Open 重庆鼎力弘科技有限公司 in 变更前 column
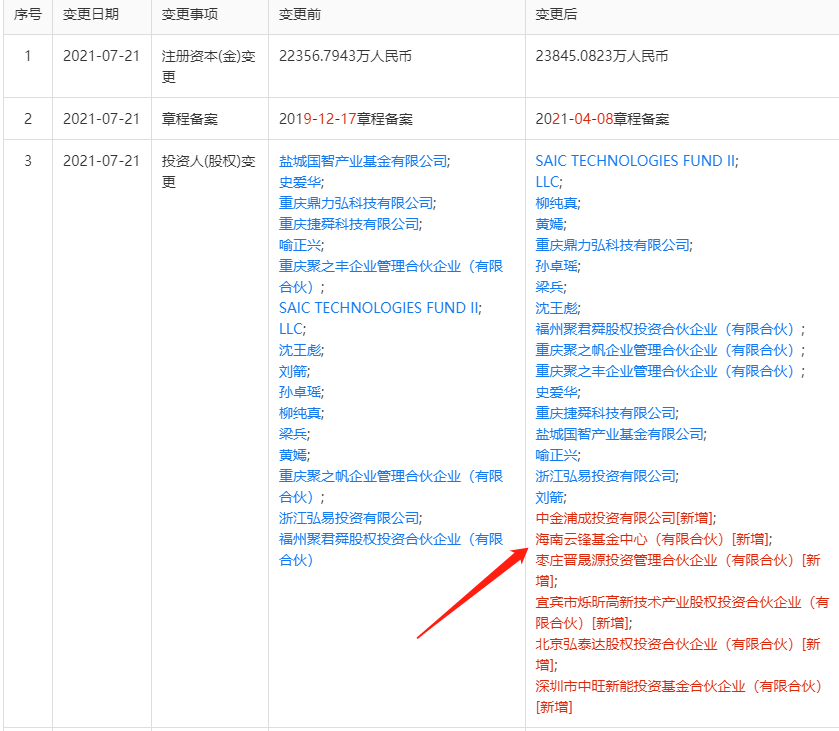This screenshot has height=731, width=839. (x=356, y=203)
